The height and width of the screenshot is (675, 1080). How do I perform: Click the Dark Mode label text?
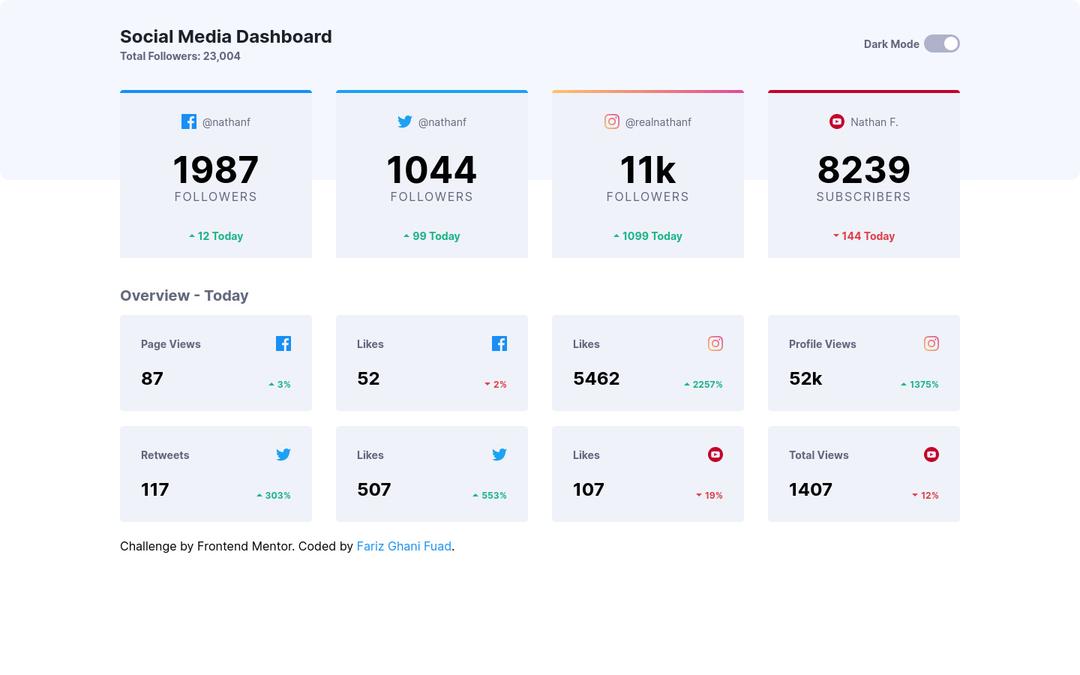[x=891, y=44]
